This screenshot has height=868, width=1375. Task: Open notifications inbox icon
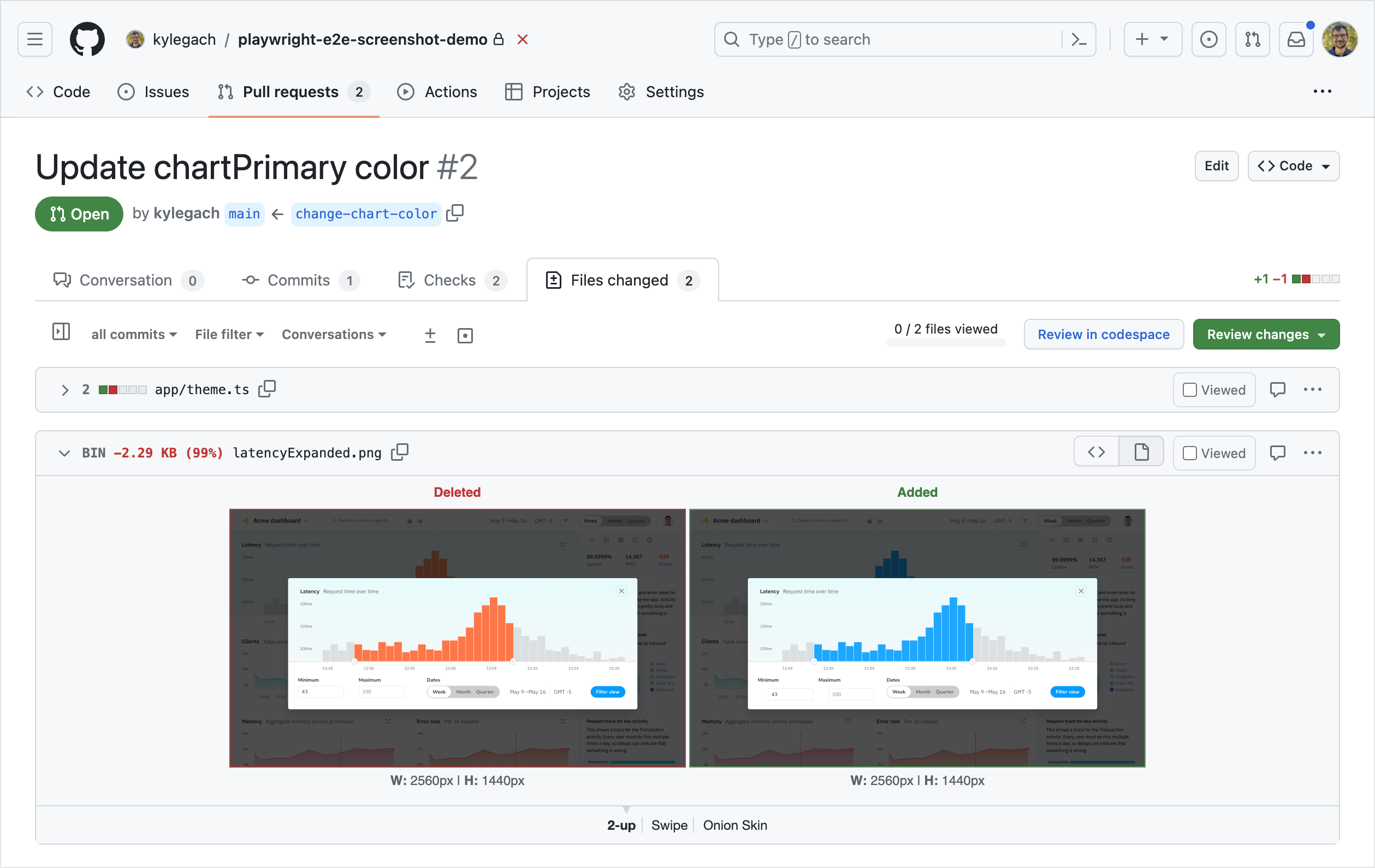pyautogui.click(x=1296, y=39)
